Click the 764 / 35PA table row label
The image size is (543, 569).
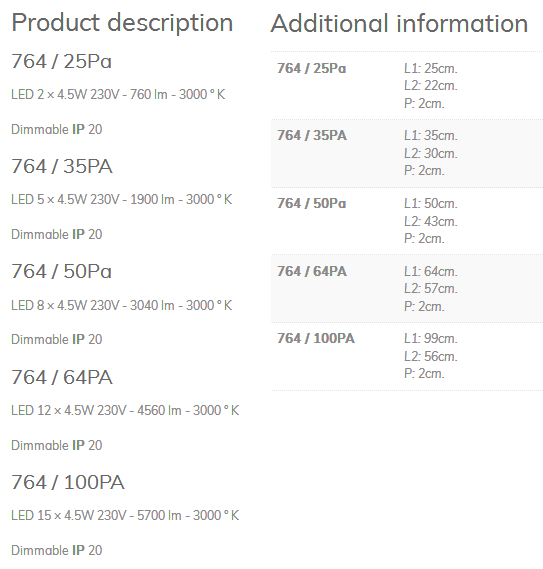[312, 135]
